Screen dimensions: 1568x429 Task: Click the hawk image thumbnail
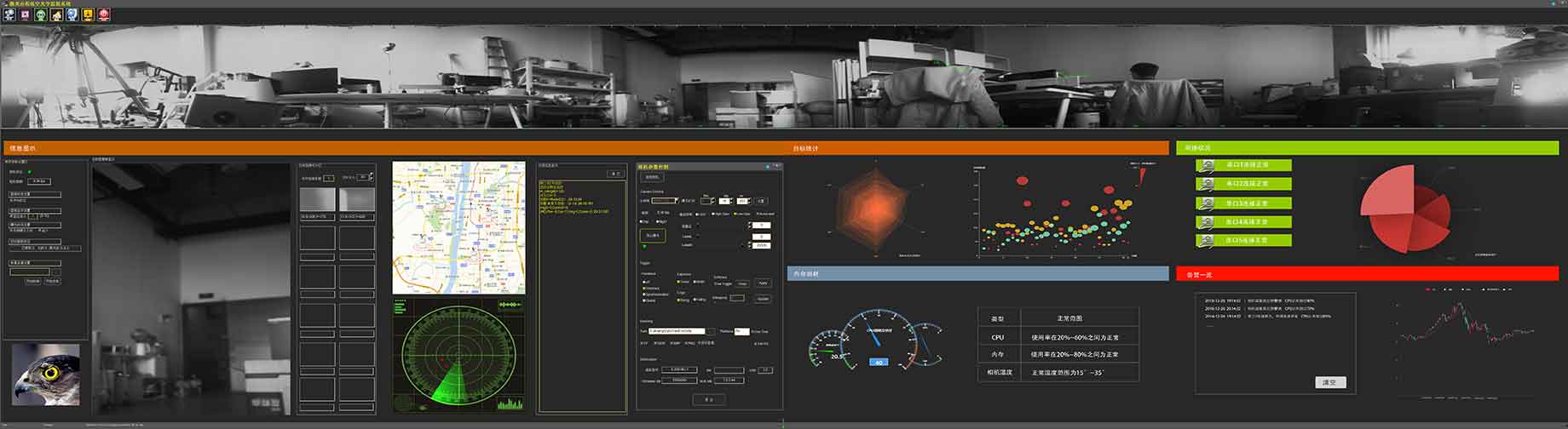pyautogui.click(x=46, y=375)
